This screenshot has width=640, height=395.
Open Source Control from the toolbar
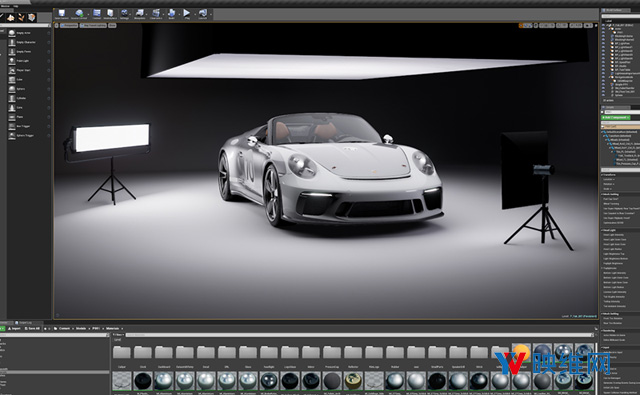pyautogui.click(x=79, y=14)
